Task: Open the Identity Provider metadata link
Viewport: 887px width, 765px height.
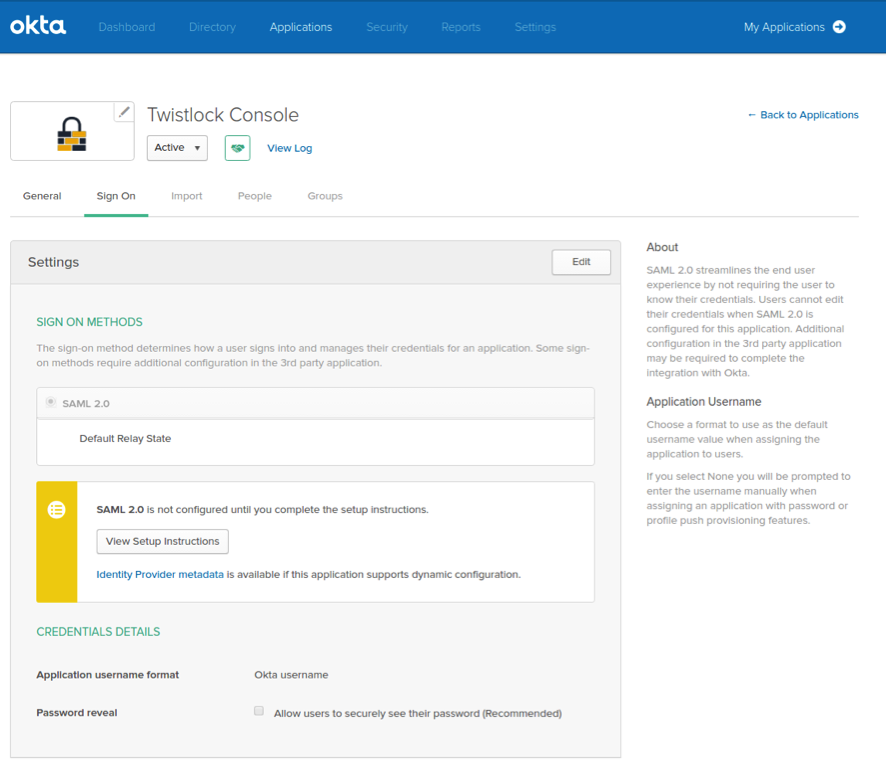Action: click(160, 574)
